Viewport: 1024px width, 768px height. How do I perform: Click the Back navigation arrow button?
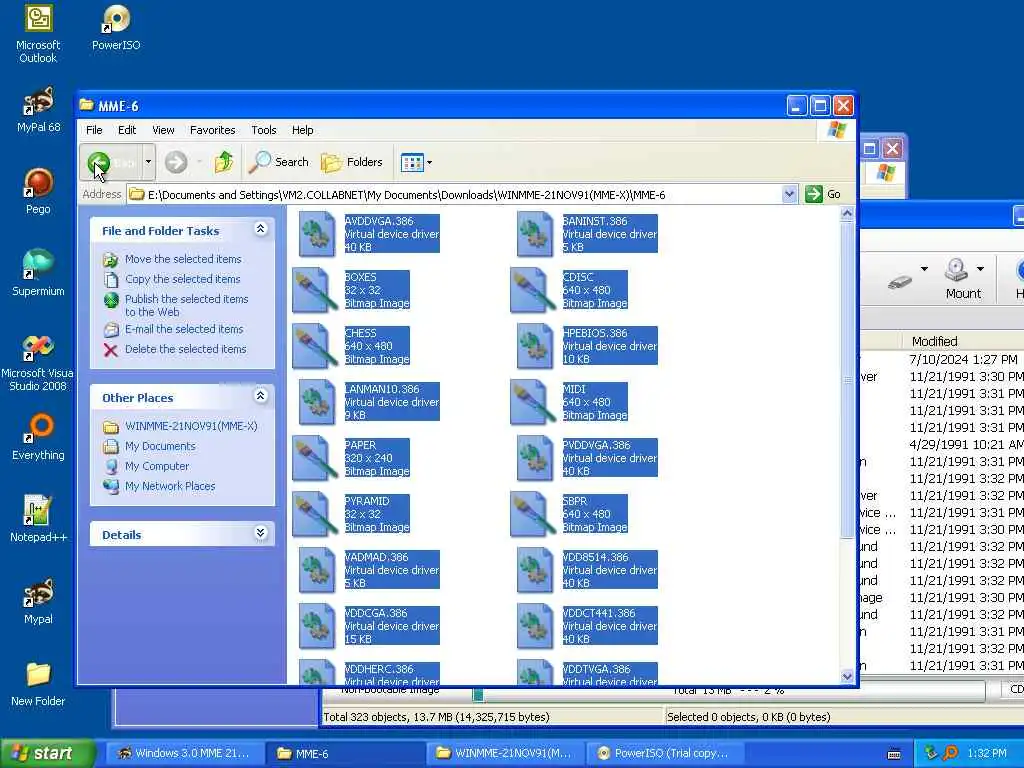(110, 162)
